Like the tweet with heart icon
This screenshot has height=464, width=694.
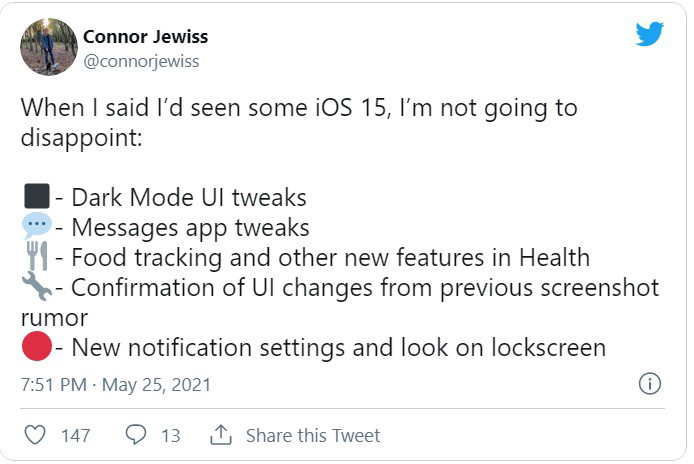(35, 435)
